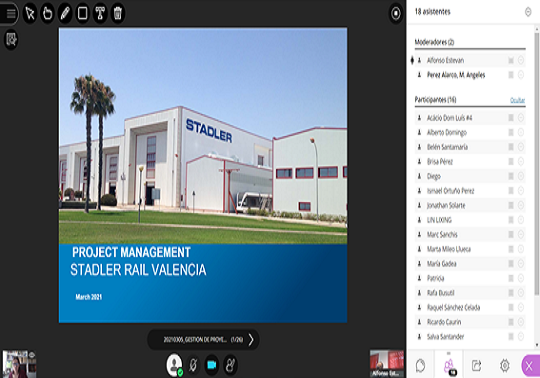Select the text tool
Viewport: 540px width, 378px height.
click(100, 13)
